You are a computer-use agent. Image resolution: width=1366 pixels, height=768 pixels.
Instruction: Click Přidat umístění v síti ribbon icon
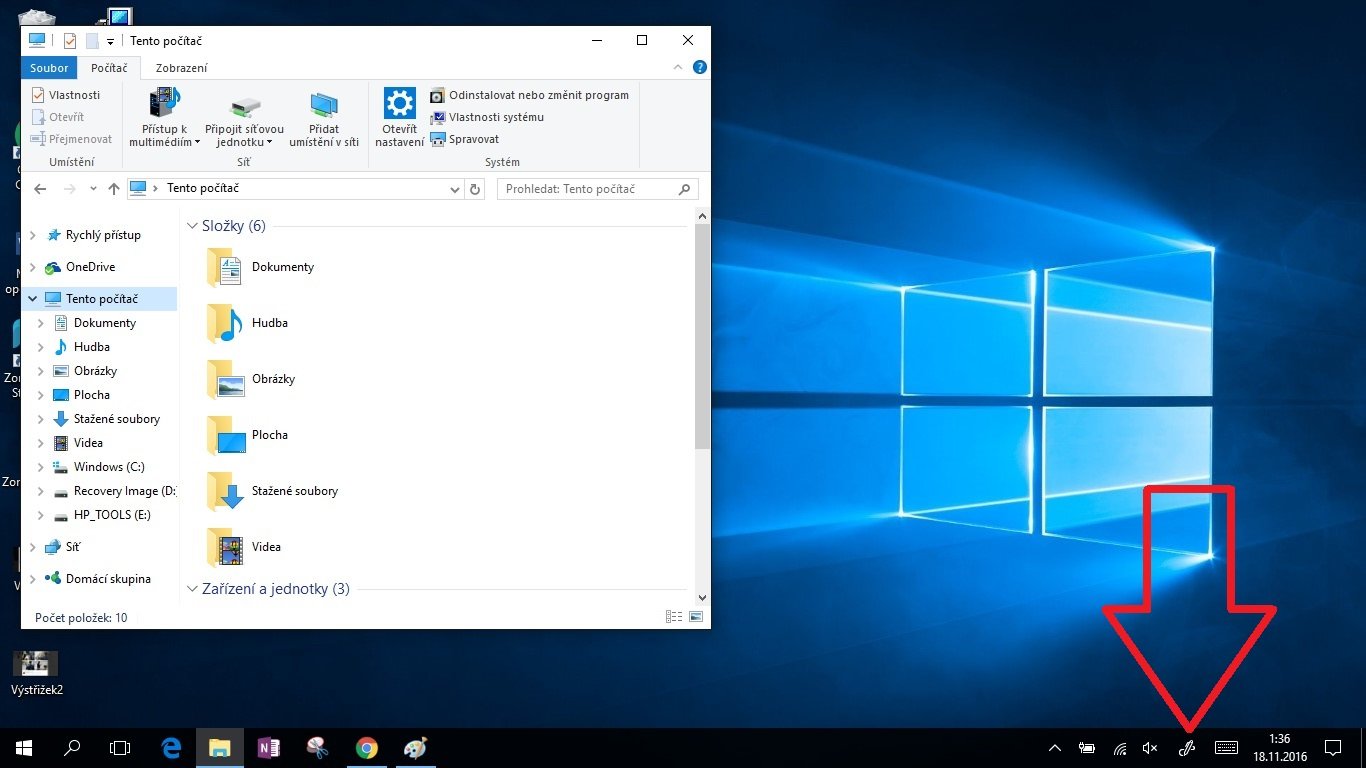pyautogui.click(x=324, y=104)
